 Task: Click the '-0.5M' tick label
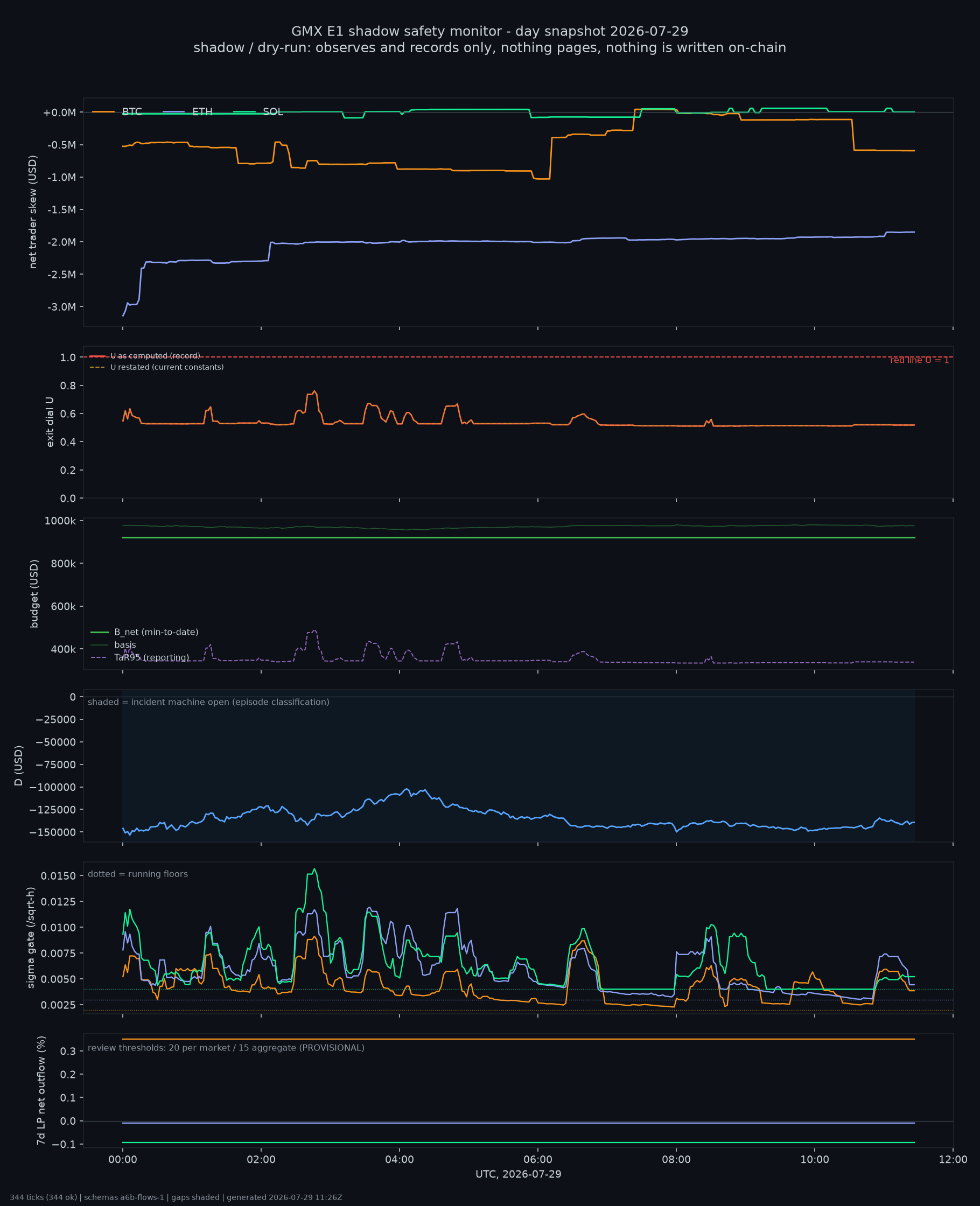tap(61, 145)
